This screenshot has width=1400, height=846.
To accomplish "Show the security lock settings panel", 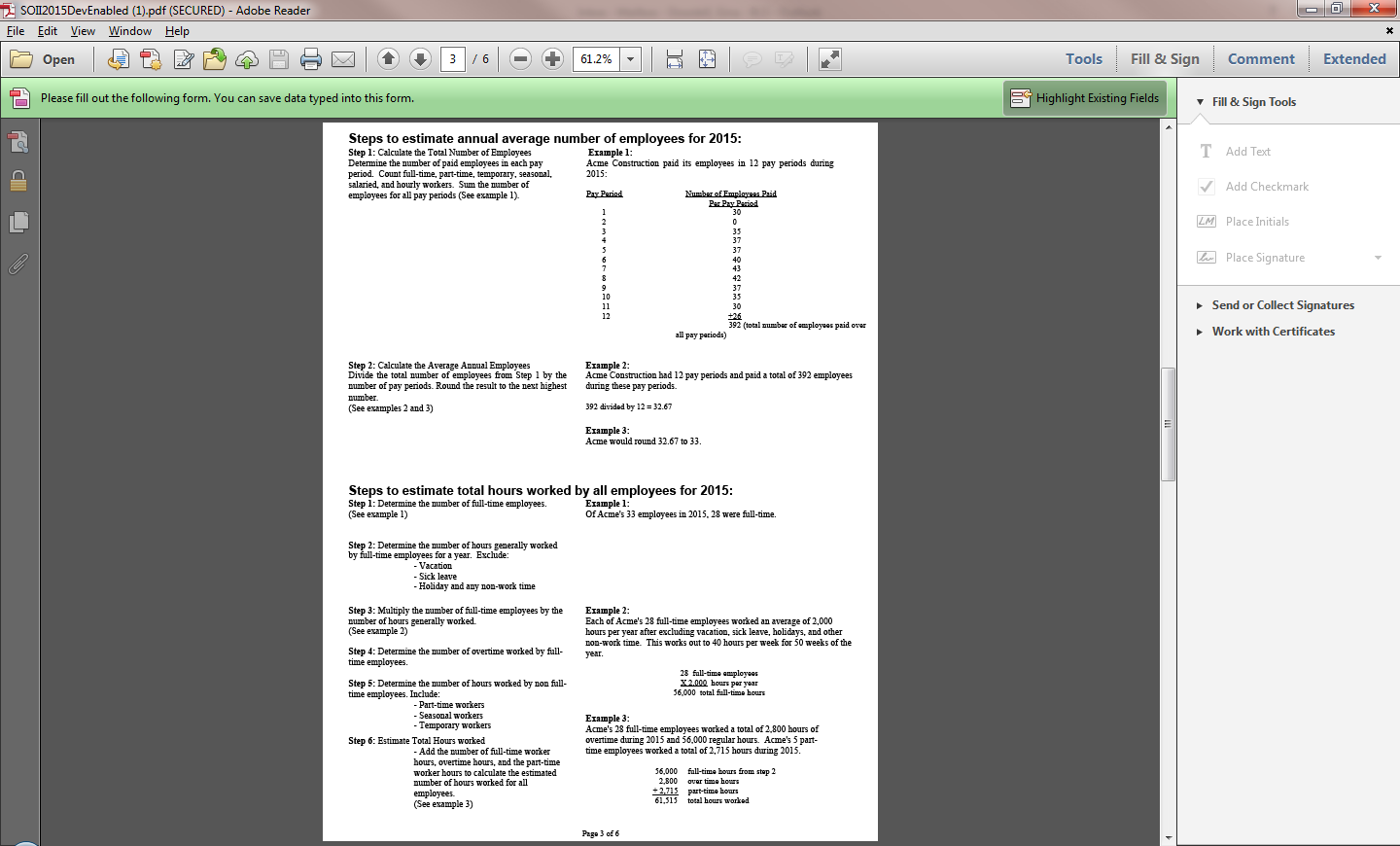I will point(18,182).
